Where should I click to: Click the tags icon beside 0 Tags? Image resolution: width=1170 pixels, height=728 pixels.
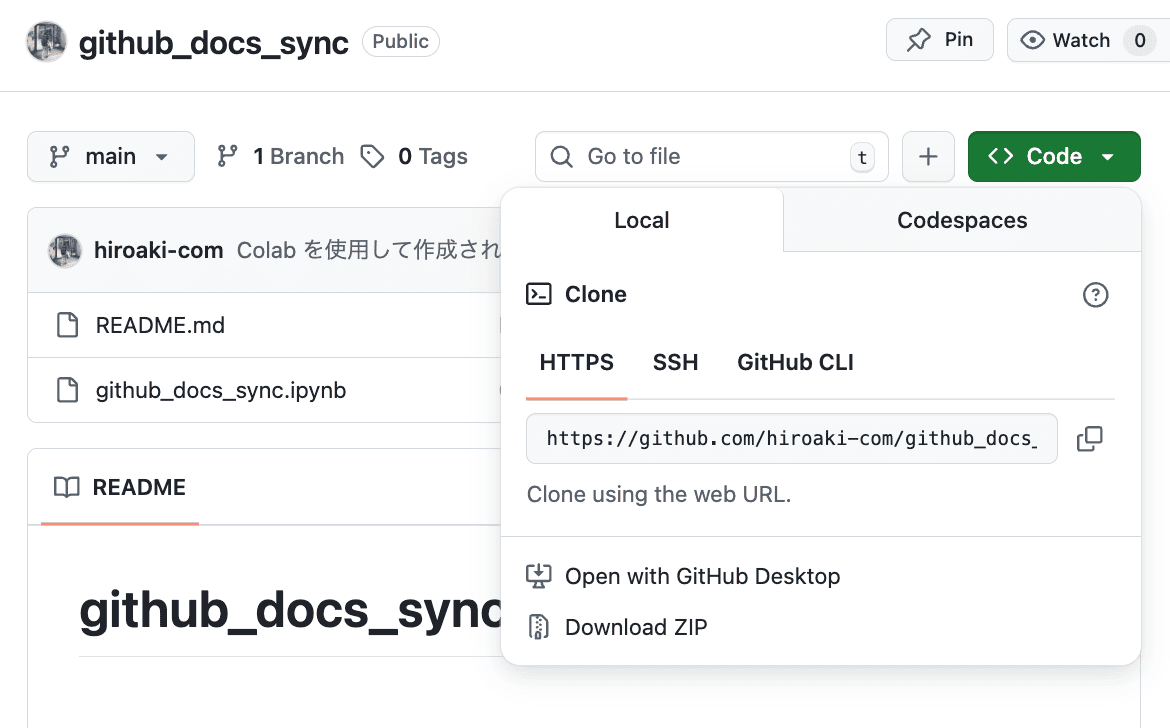click(373, 156)
